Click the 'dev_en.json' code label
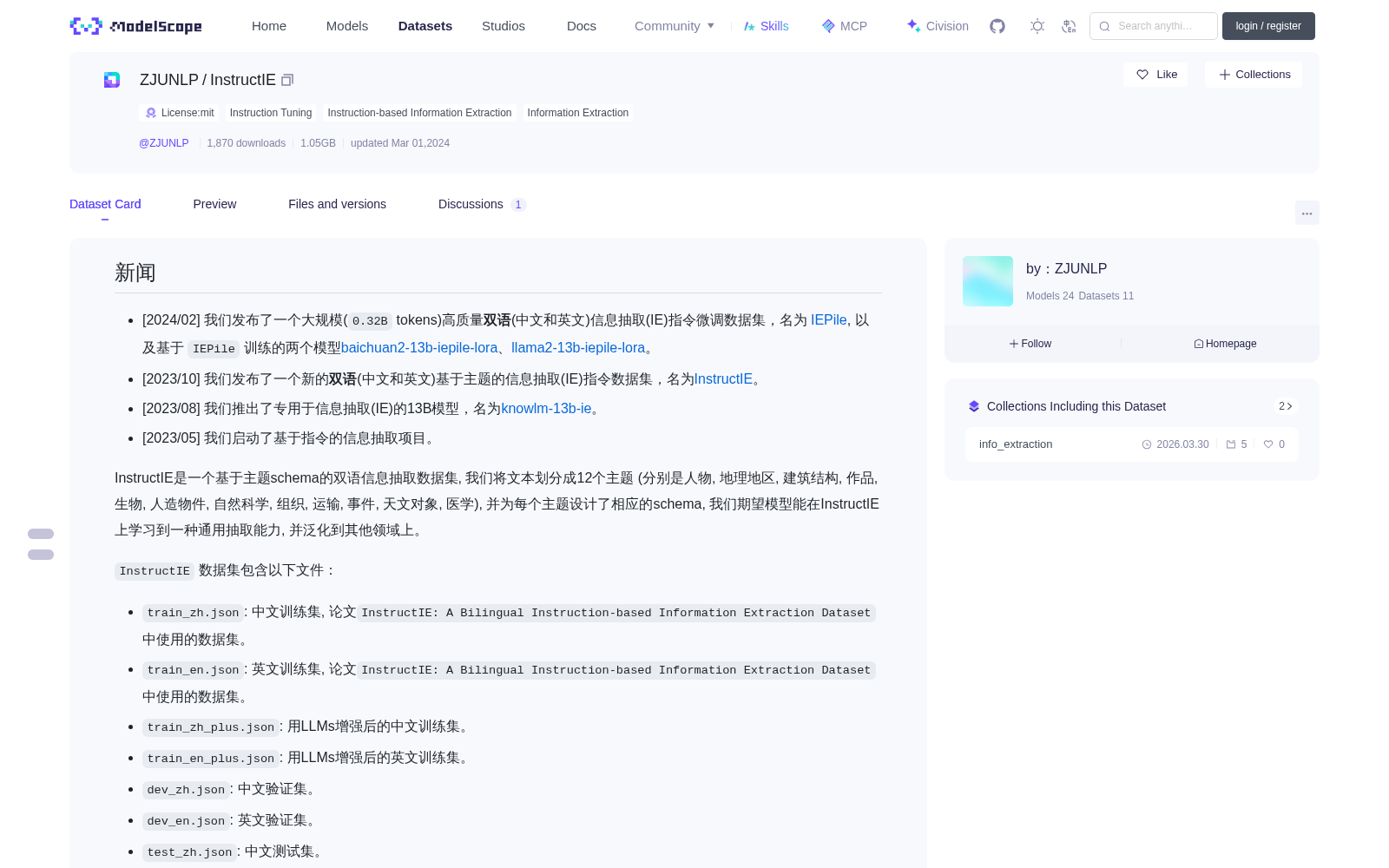This screenshot has height=868, width=1389. (x=186, y=821)
